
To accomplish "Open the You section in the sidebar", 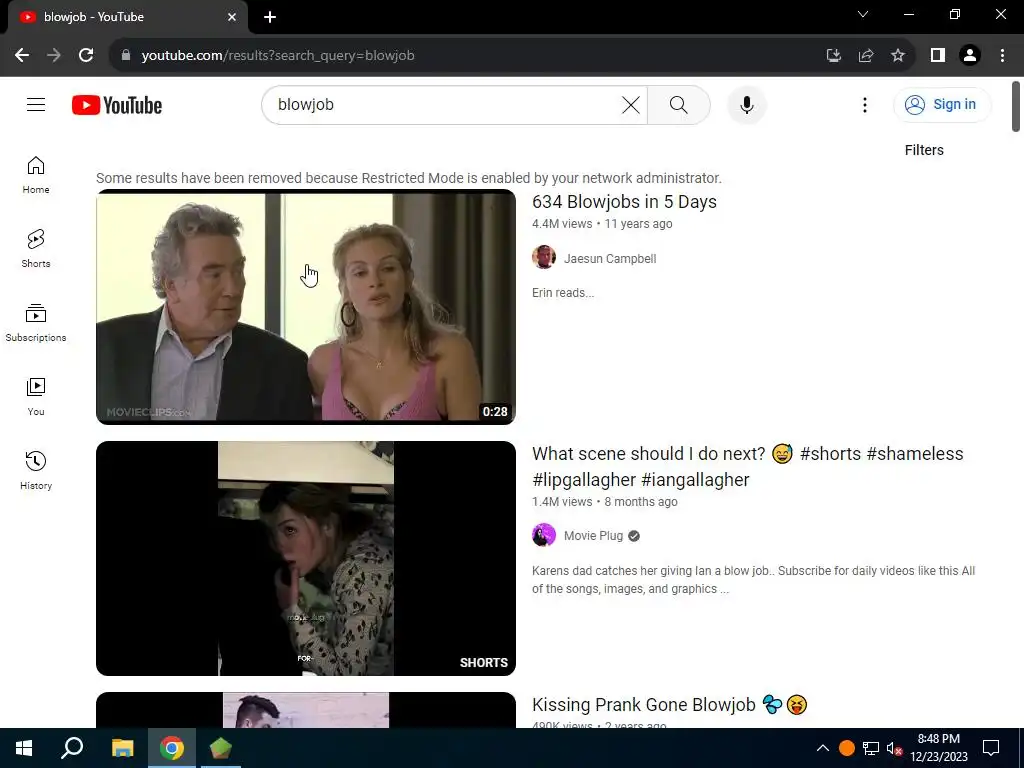I will pyautogui.click(x=36, y=396).
